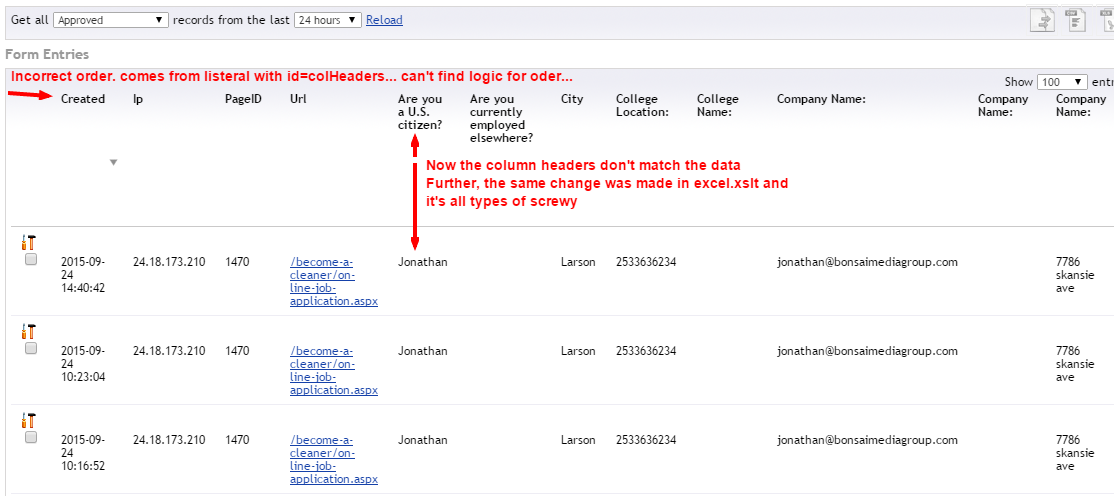The height and width of the screenshot is (496, 1114).
Task: Sort by the Created column header
Action: pyautogui.click(x=82, y=99)
